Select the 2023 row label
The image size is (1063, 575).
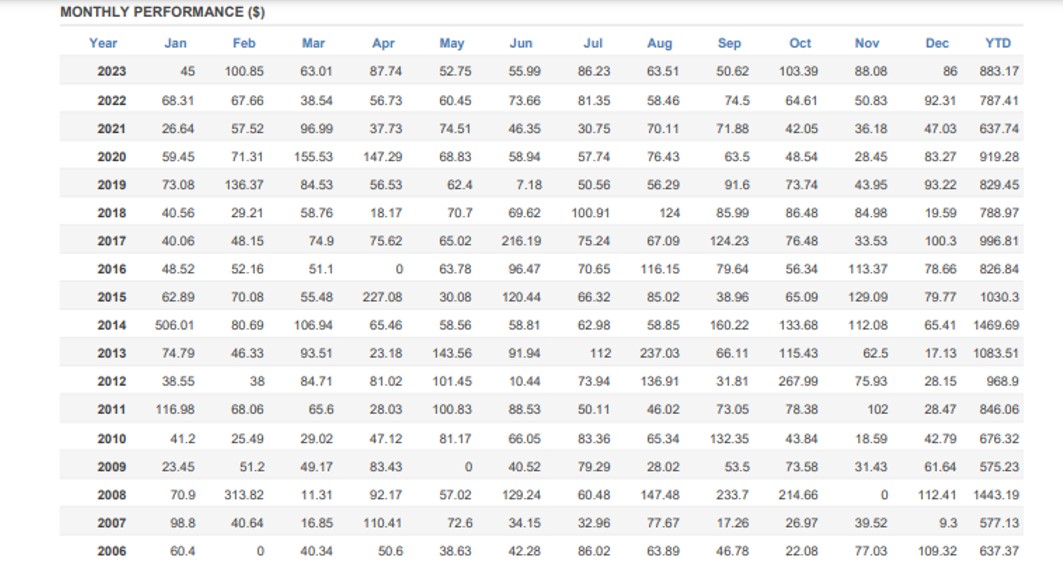pos(111,71)
